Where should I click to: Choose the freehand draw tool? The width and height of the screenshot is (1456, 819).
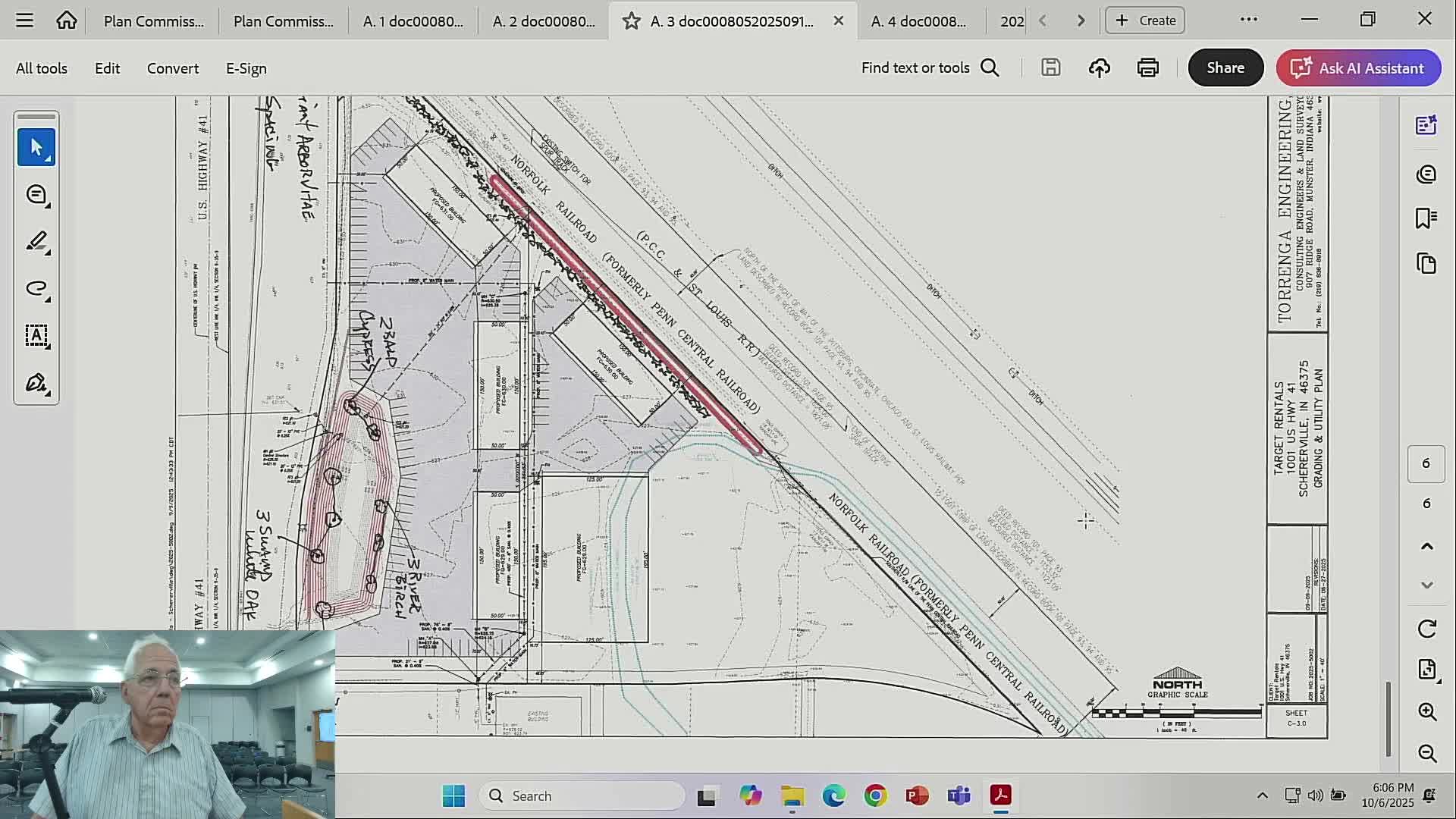36,289
